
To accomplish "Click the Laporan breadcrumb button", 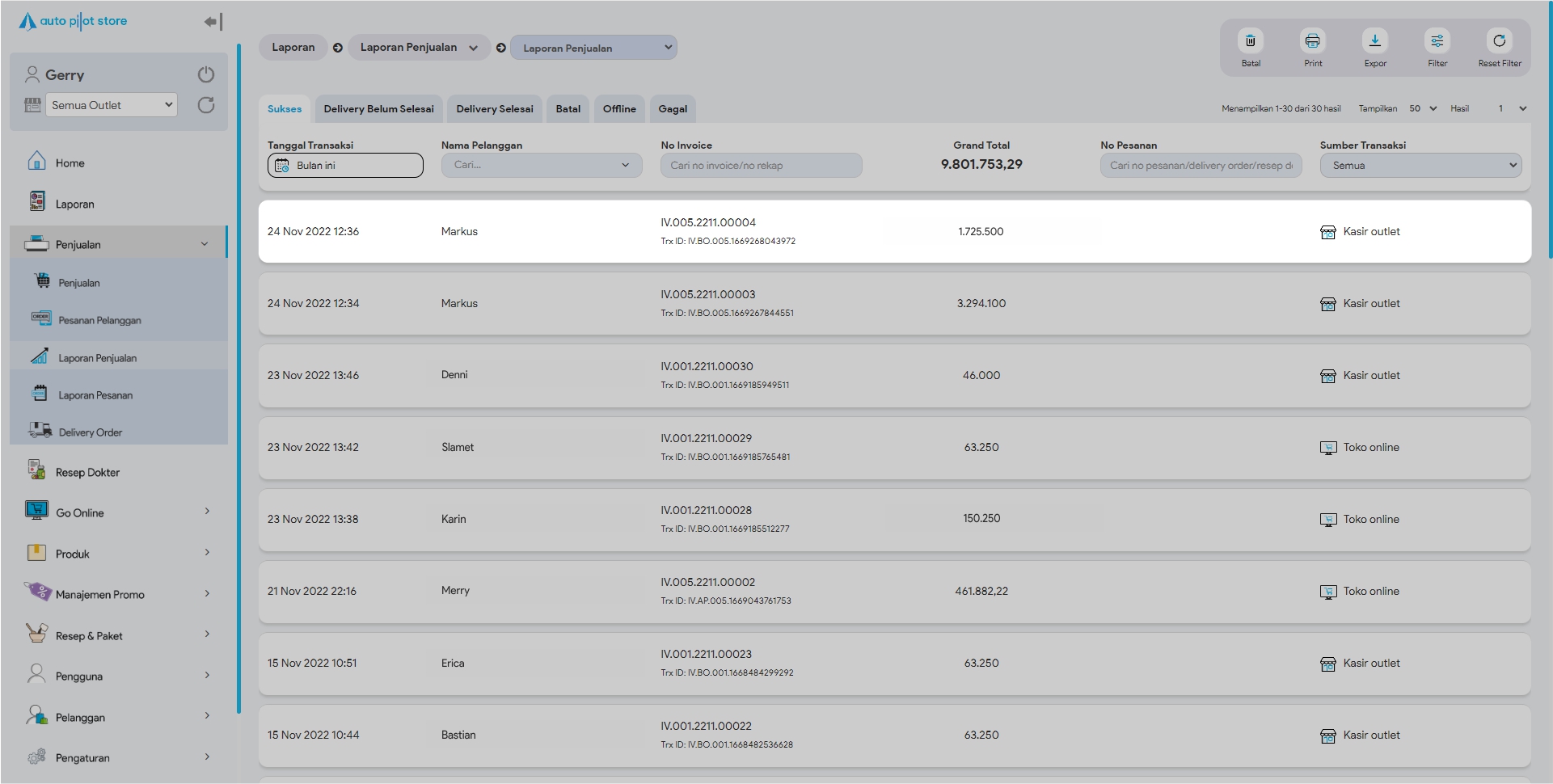I will click(293, 48).
